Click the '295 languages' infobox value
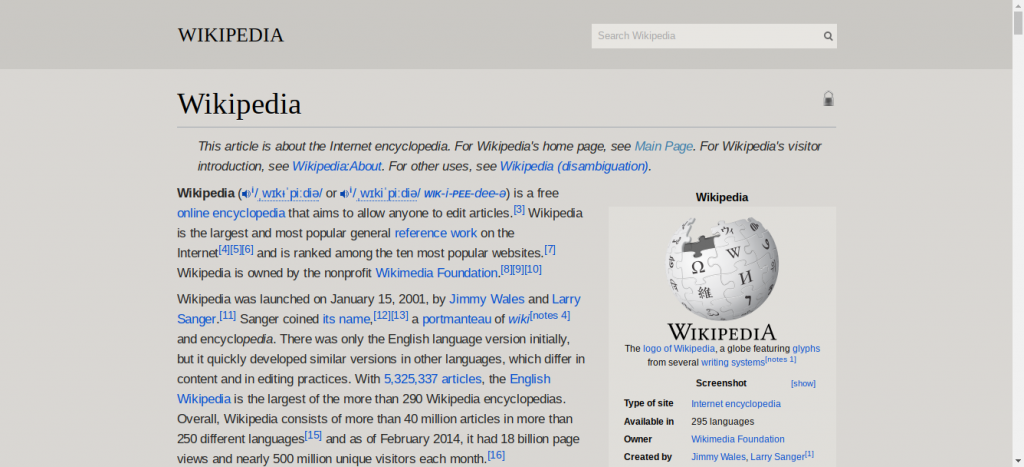 pos(722,421)
